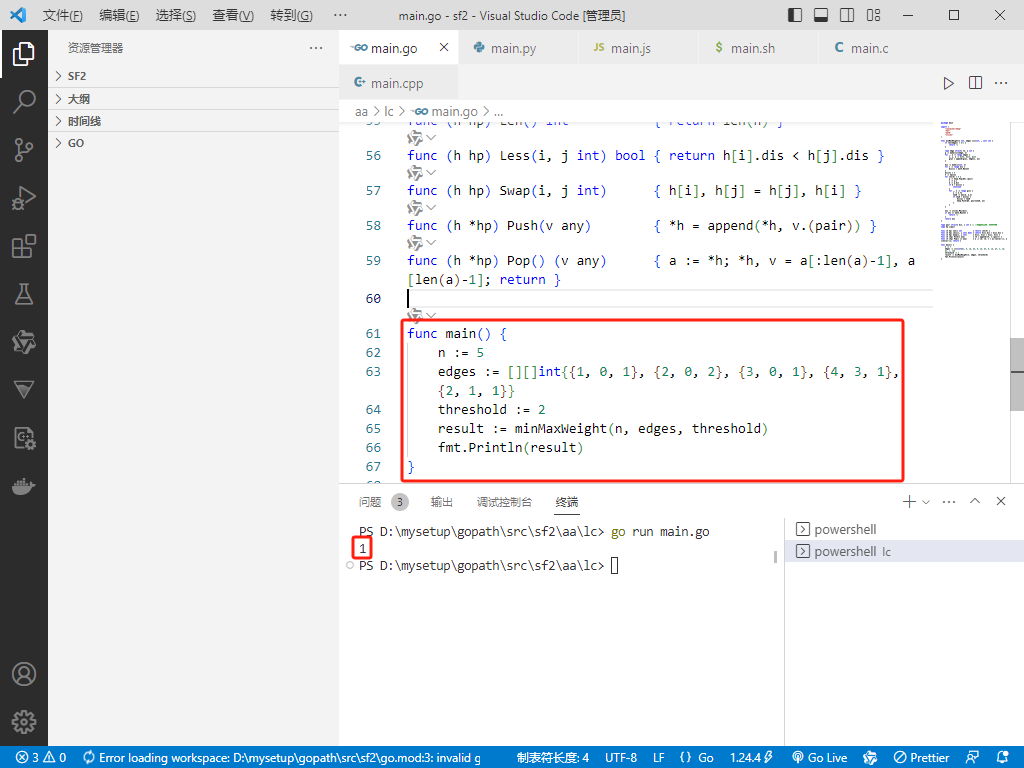
Task: Switch to the 调试控制台 debug console tab
Action: (x=504, y=502)
